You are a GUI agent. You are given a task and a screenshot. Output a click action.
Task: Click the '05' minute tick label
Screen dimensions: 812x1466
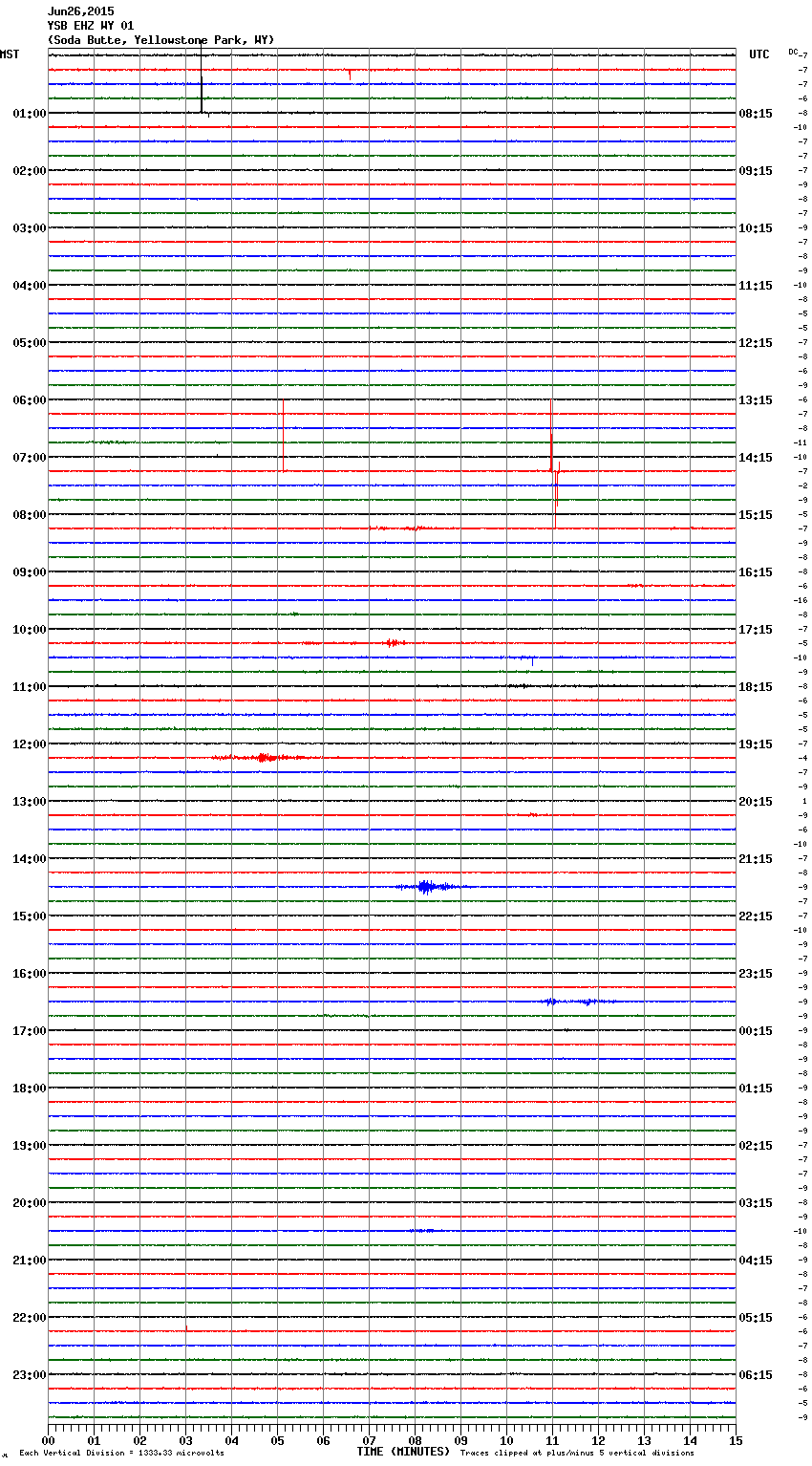[277, 1441]
